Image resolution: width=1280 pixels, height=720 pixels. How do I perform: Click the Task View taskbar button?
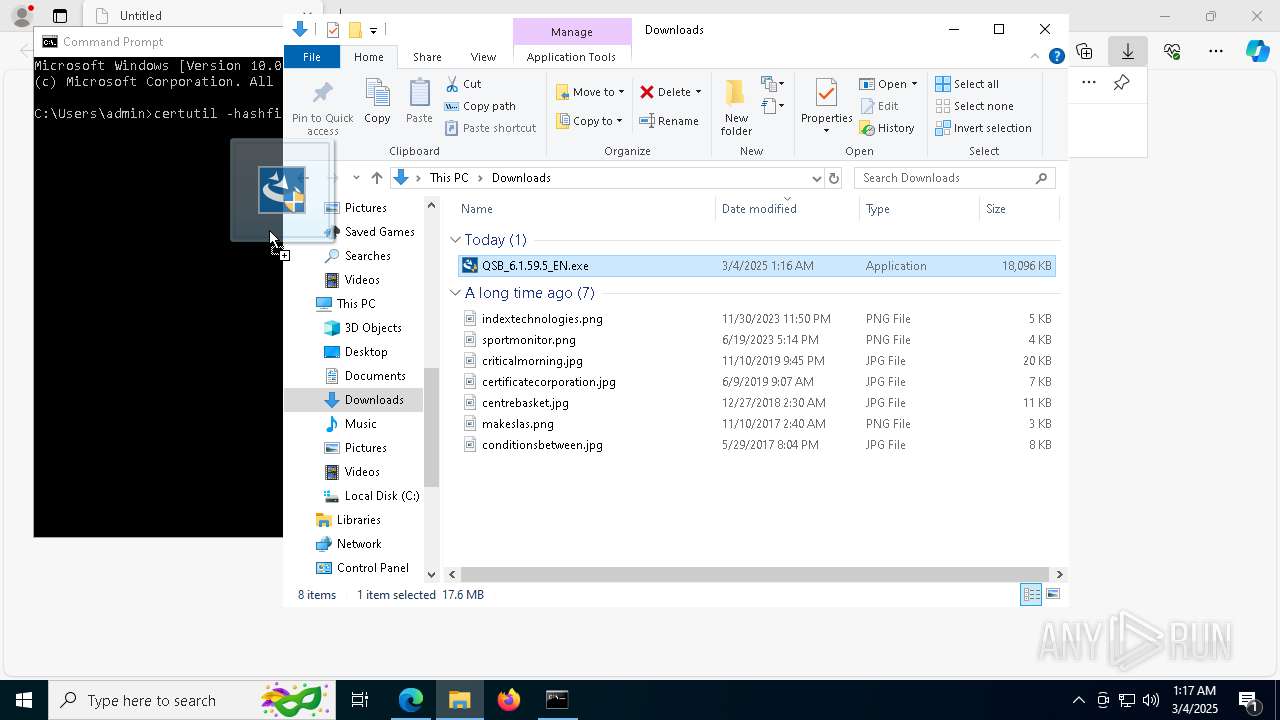click(x=360, y=700)
